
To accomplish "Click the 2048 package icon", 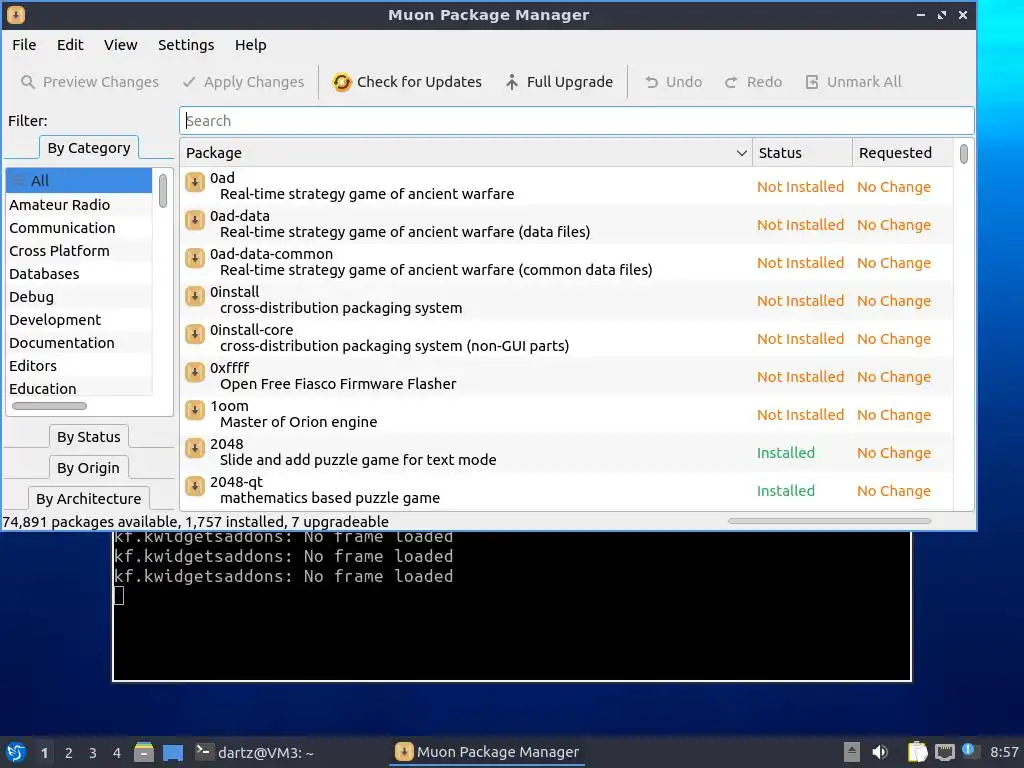I will 195,447.
